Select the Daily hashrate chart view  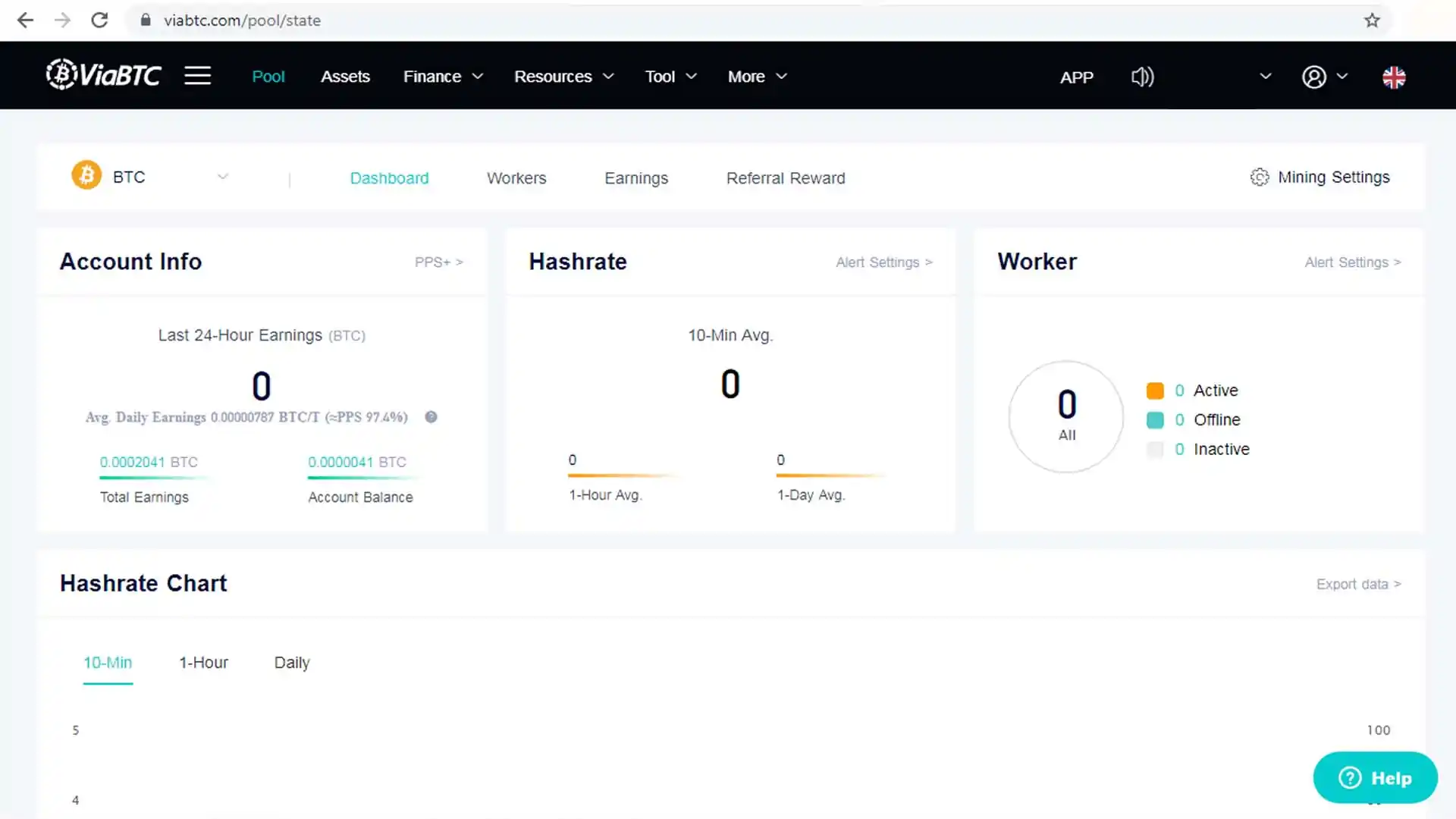click(x=291, y=662)
